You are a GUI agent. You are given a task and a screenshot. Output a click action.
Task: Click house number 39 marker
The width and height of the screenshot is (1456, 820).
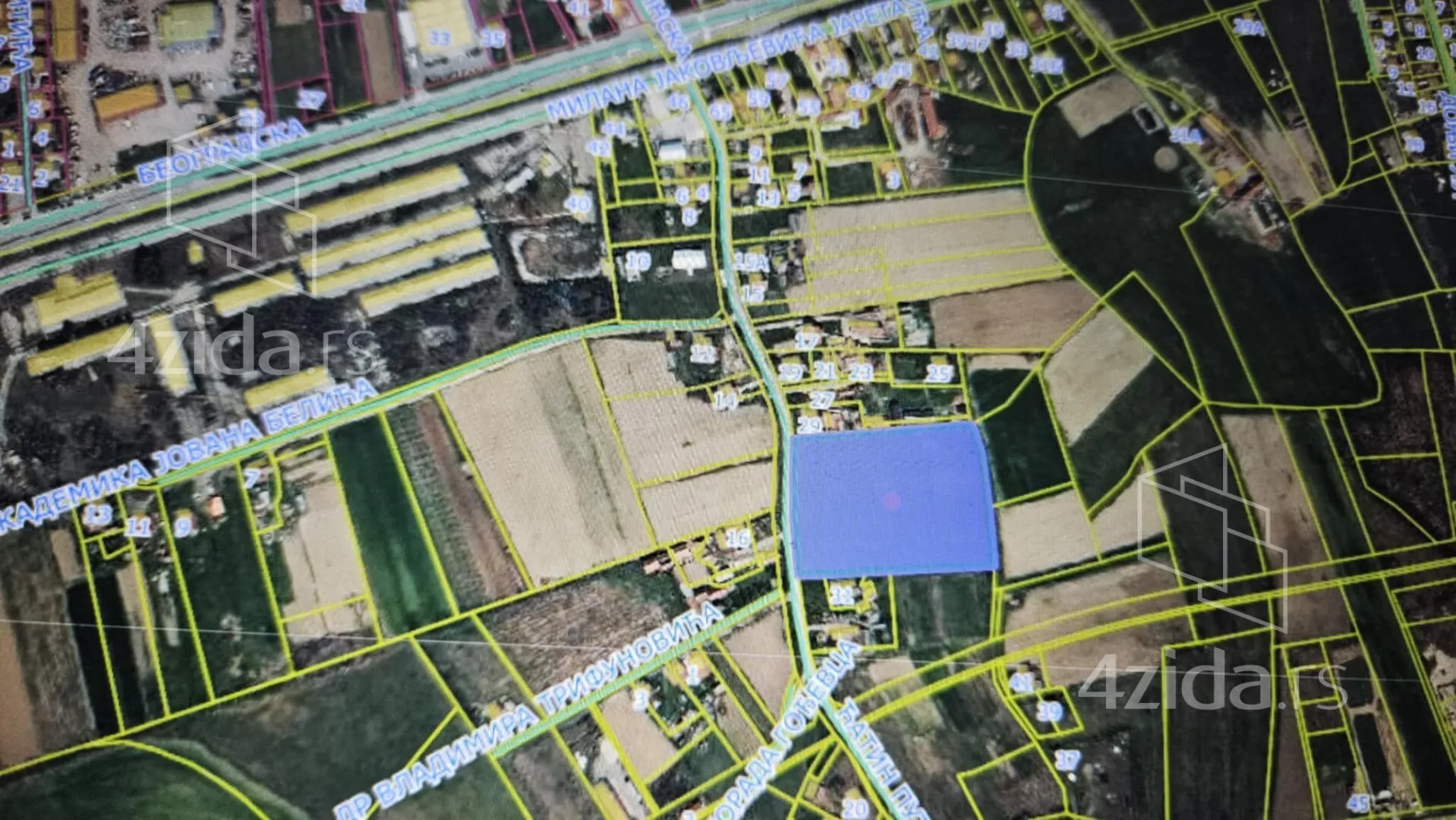point(1049,711)
